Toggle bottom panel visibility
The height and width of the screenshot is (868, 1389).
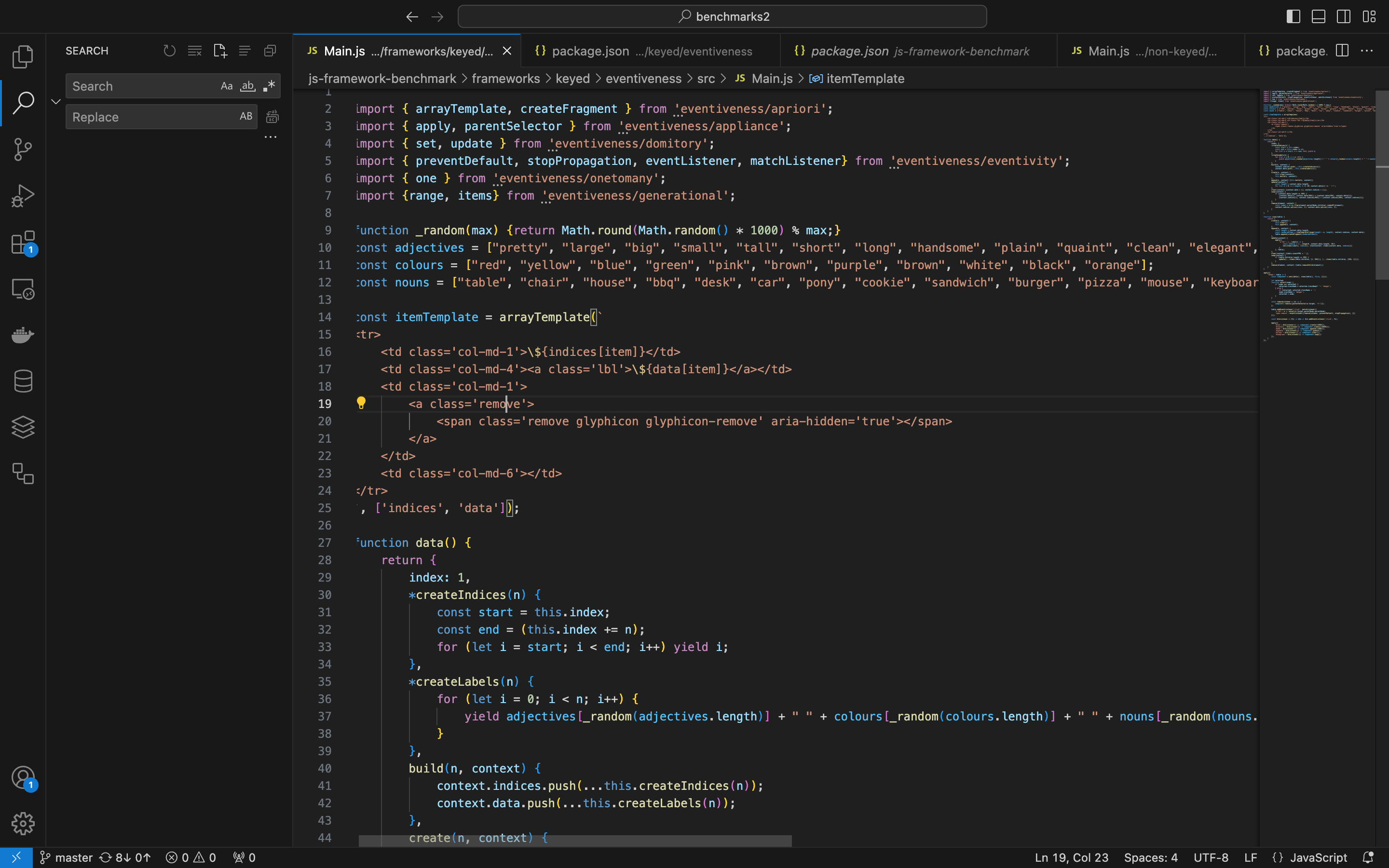[1319, 17]
